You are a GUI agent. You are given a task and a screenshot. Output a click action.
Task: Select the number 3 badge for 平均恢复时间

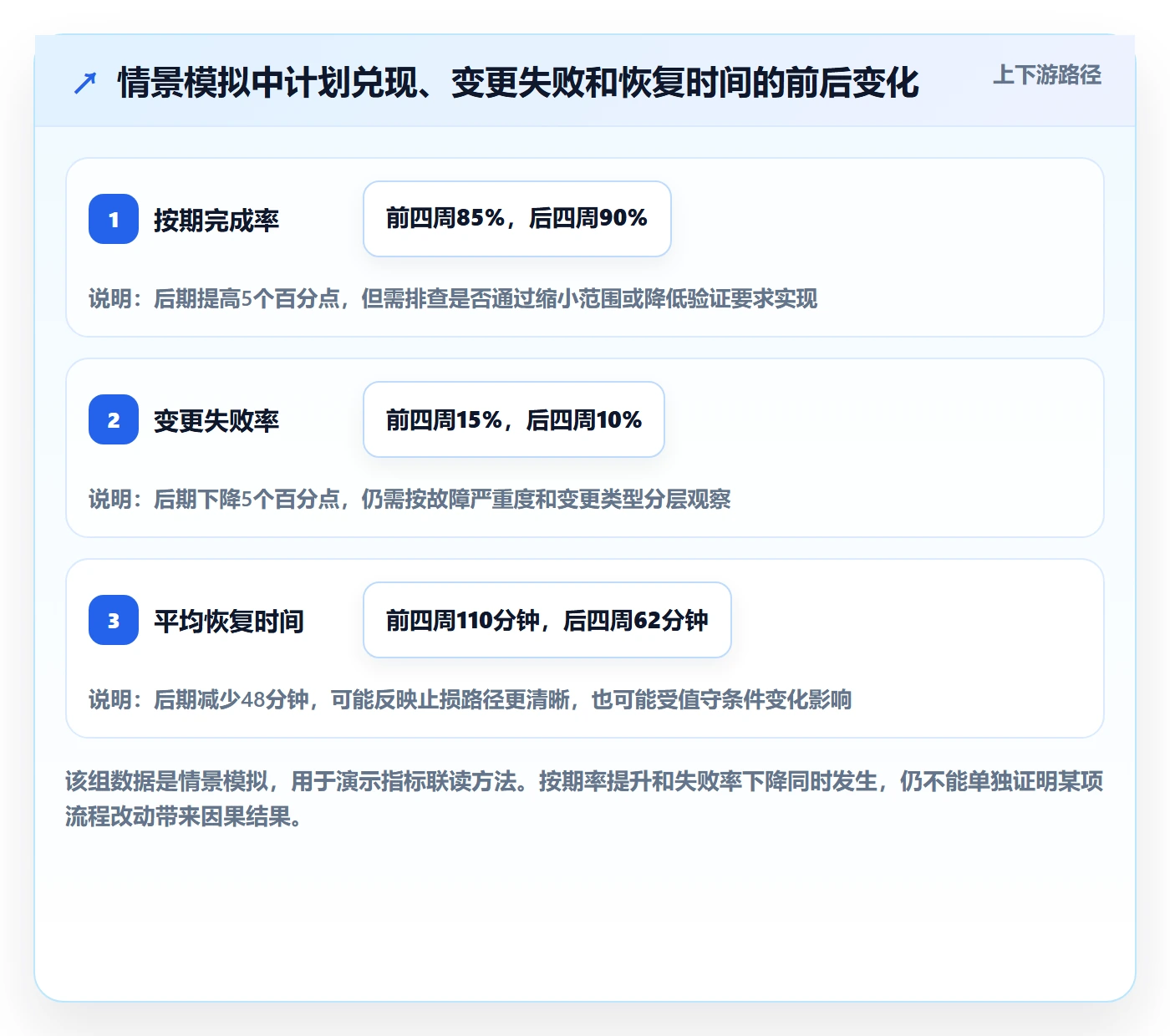pyautogui.click(x=114, y=620)
